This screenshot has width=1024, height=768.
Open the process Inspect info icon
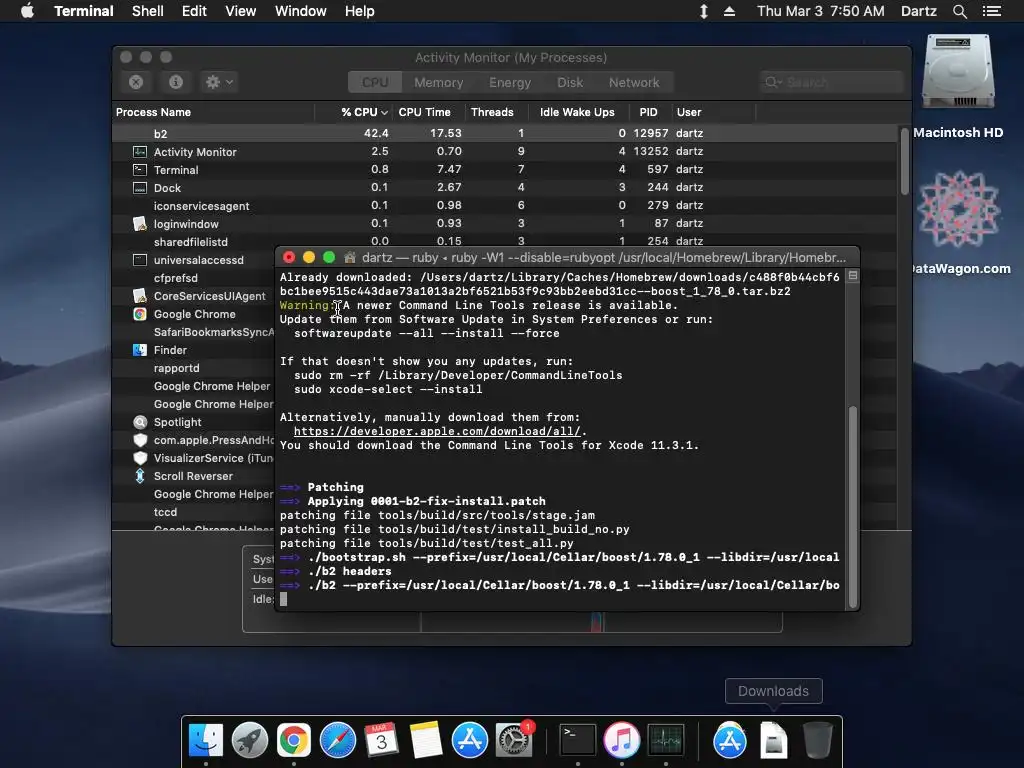[x=176, y=82]
